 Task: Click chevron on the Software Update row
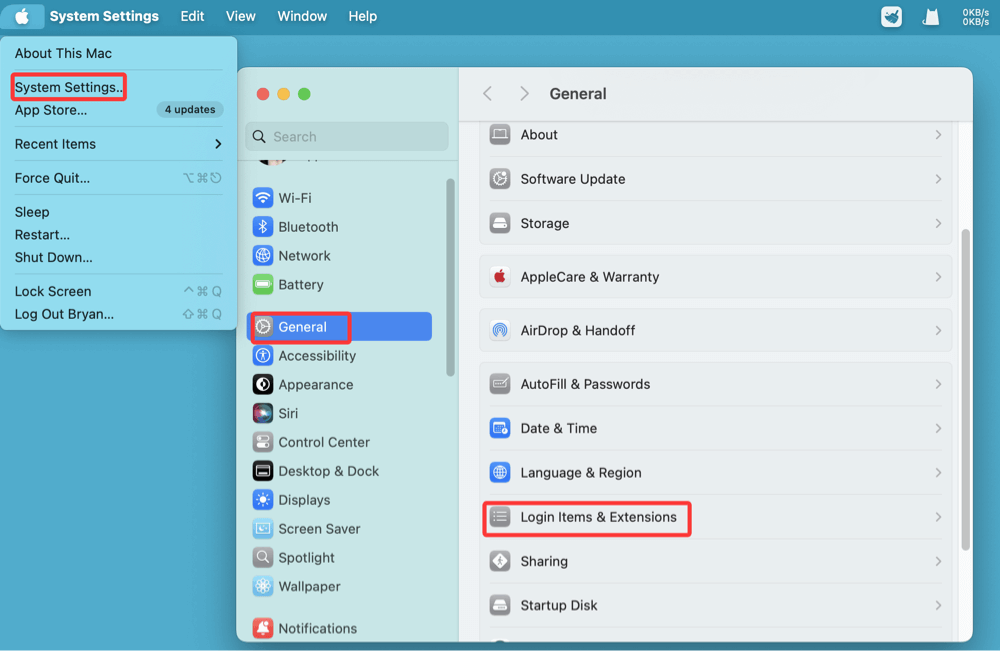point(938,179)
